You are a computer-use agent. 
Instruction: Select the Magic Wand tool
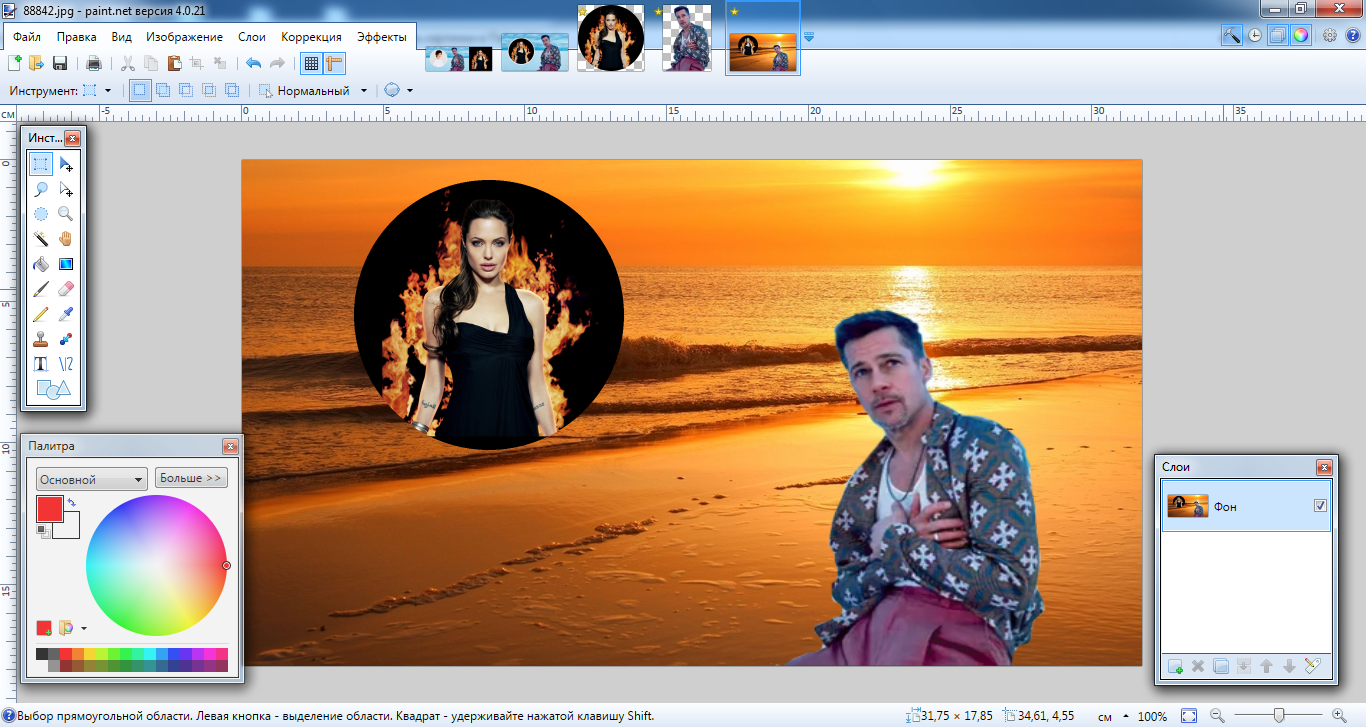(41, 239)
